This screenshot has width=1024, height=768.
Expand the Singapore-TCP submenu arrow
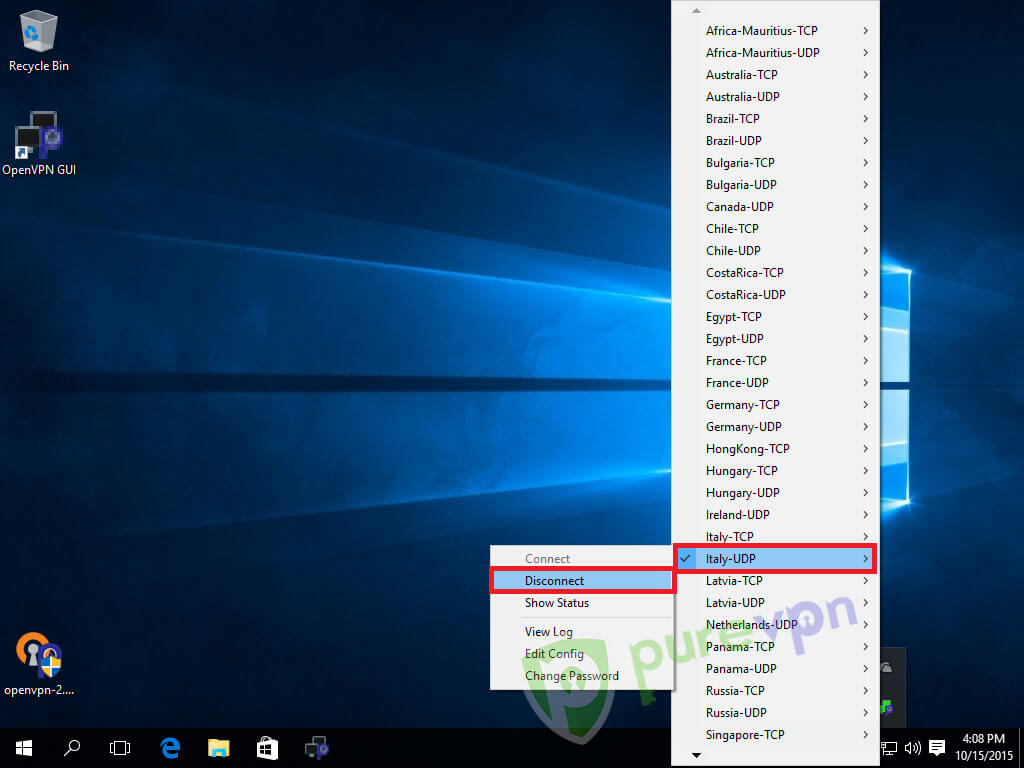[865, 735]
